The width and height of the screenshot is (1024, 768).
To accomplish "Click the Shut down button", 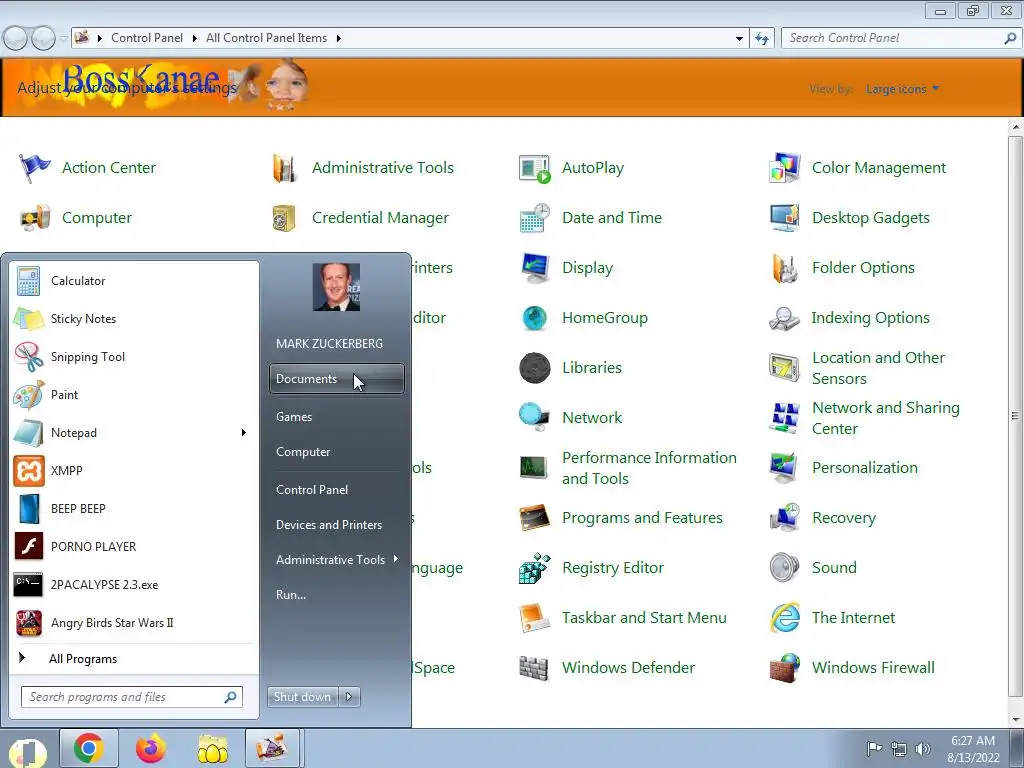I will coord(302,697).
